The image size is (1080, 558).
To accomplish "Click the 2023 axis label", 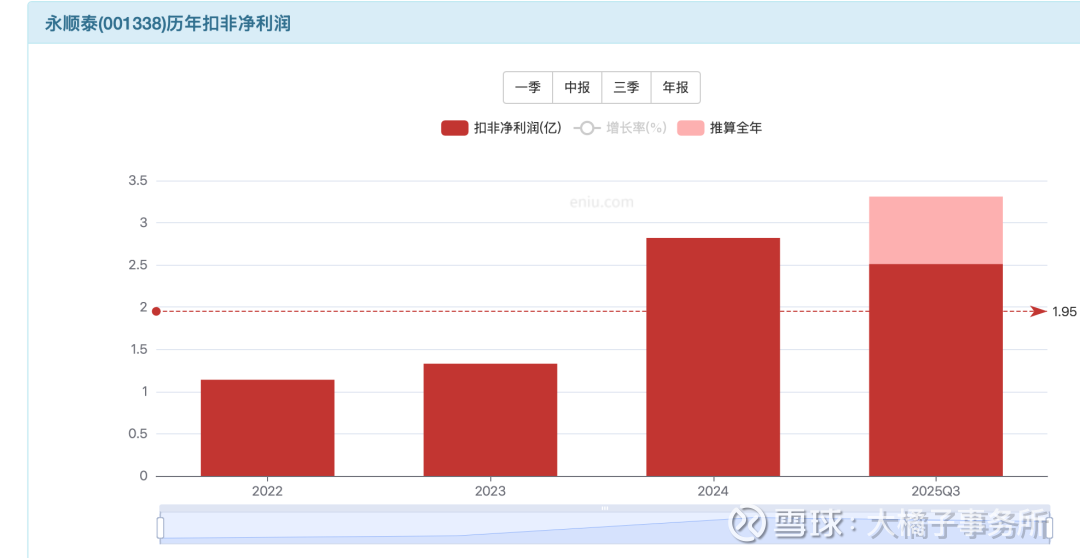I will 490,491.
